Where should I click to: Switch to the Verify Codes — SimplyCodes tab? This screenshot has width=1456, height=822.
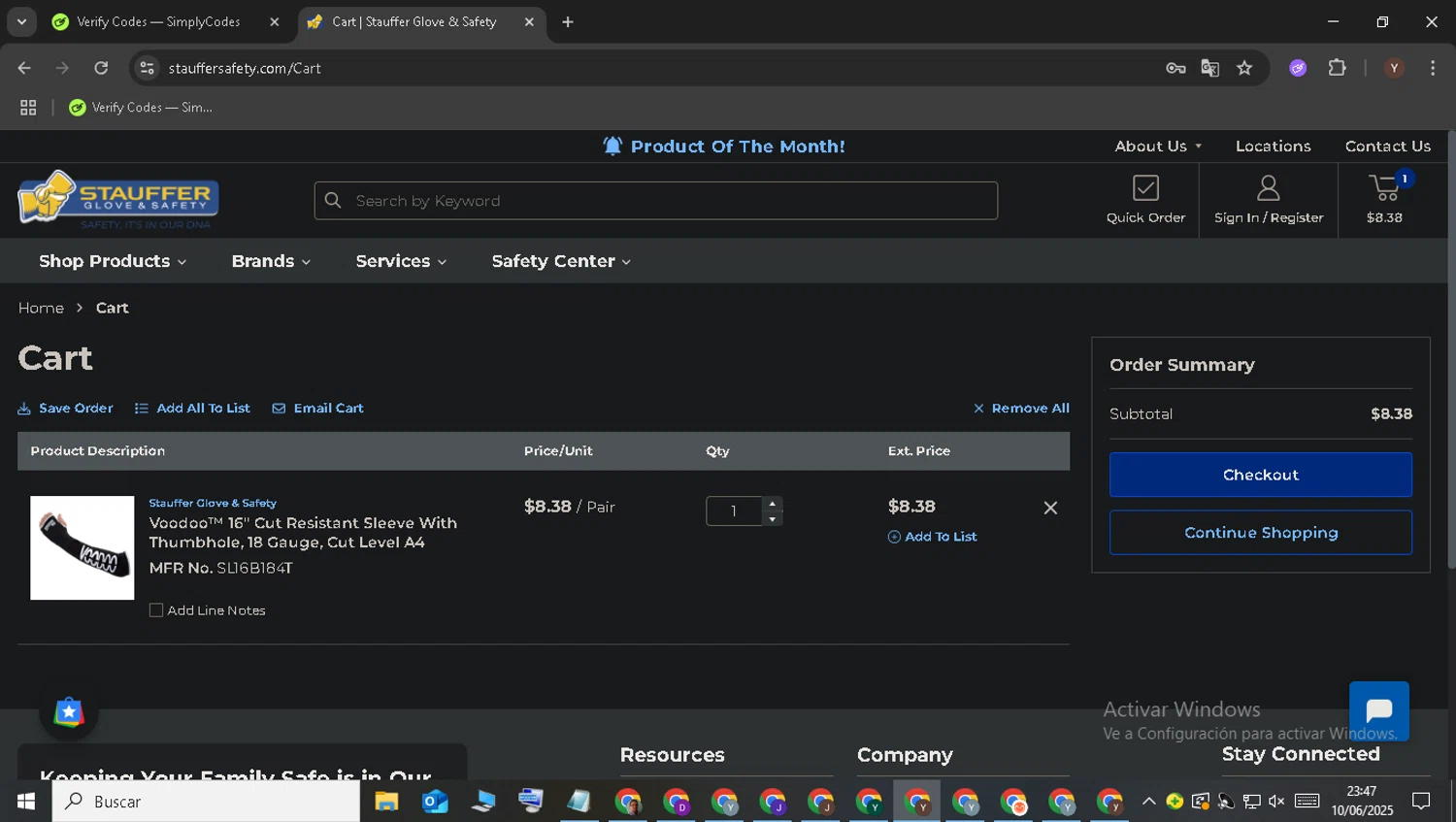(x=158, y=21)
